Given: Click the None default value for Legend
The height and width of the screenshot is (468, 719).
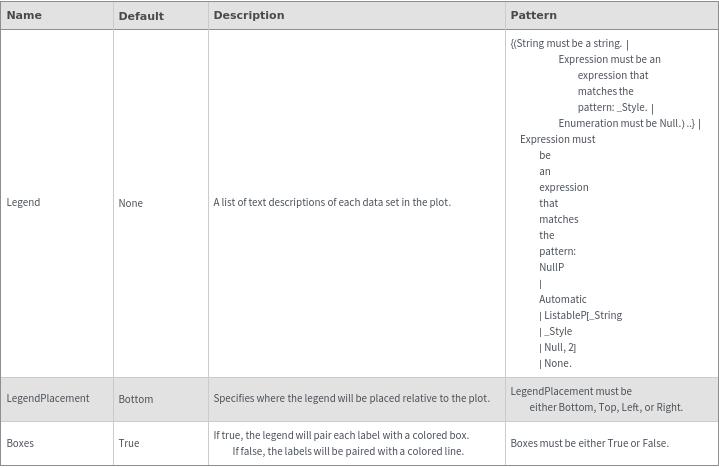Looking at the screenshot, I should [130, 203].
